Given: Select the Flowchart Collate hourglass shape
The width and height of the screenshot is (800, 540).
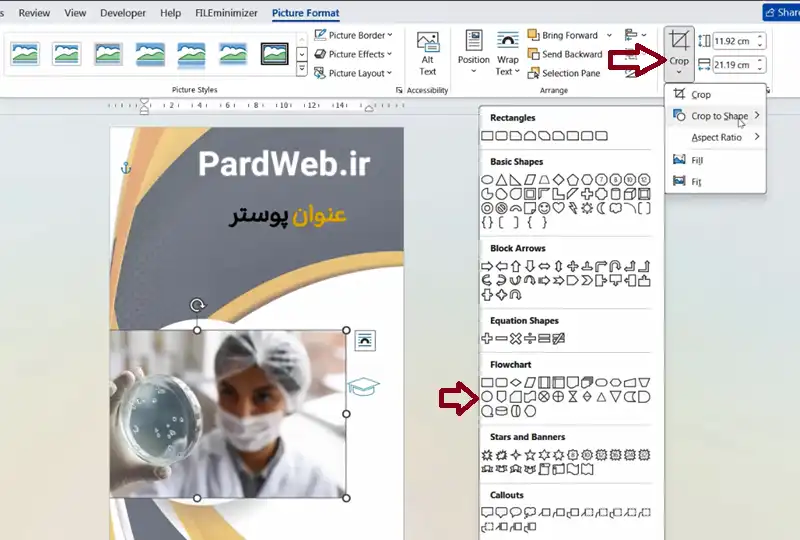Looking at the screenshot, I should (573, 397).
